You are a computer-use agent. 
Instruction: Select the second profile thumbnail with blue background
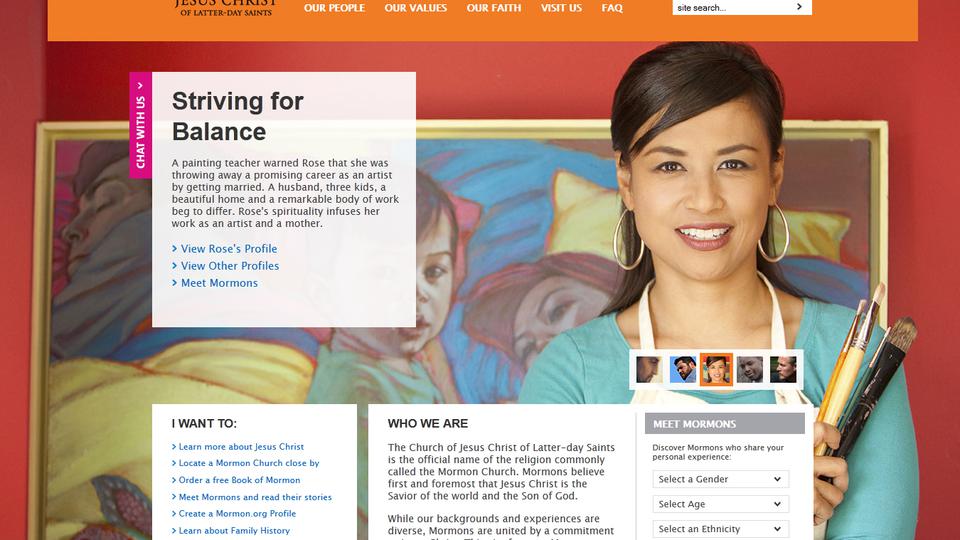click(x=683, y=370)
